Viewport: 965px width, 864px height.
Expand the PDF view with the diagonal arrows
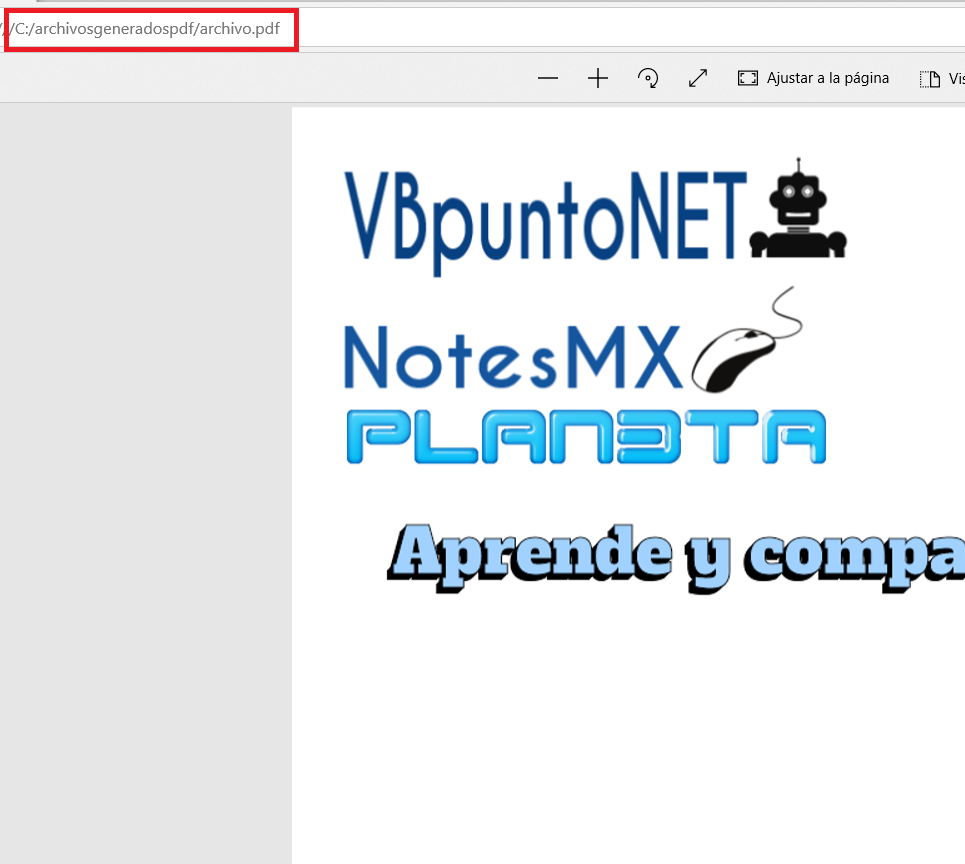[x=697, y=77]
